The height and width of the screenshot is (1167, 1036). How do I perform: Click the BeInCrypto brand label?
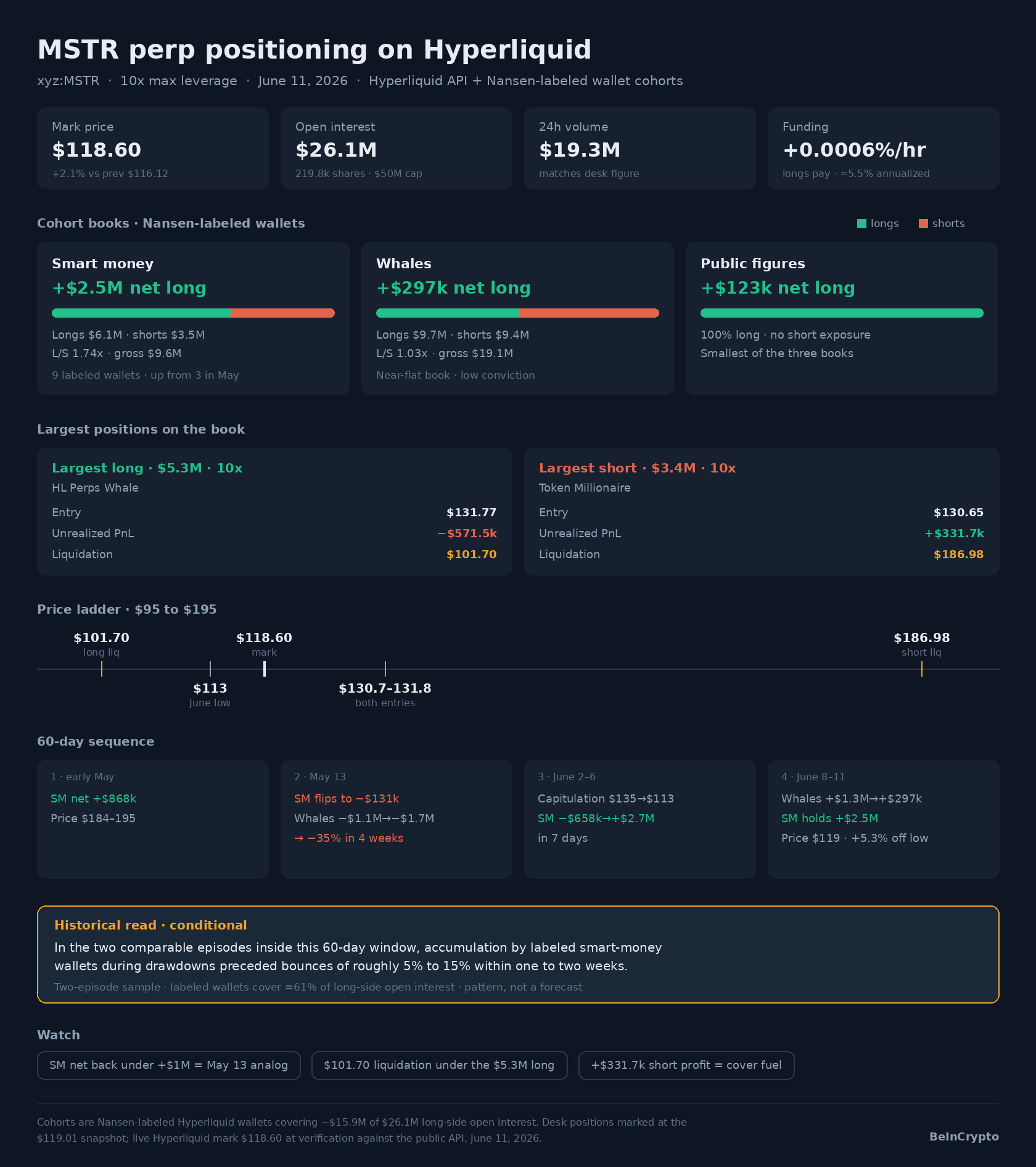(x=964, y=1136)
